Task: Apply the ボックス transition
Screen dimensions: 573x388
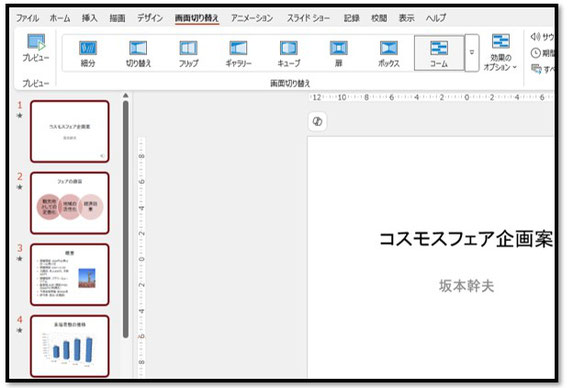Action: 389,53
